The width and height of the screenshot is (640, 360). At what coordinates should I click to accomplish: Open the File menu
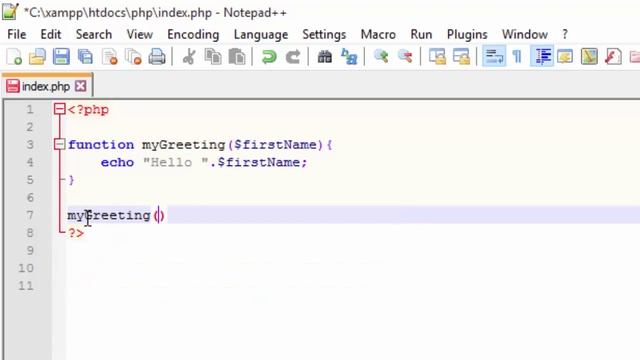[17, 34]
